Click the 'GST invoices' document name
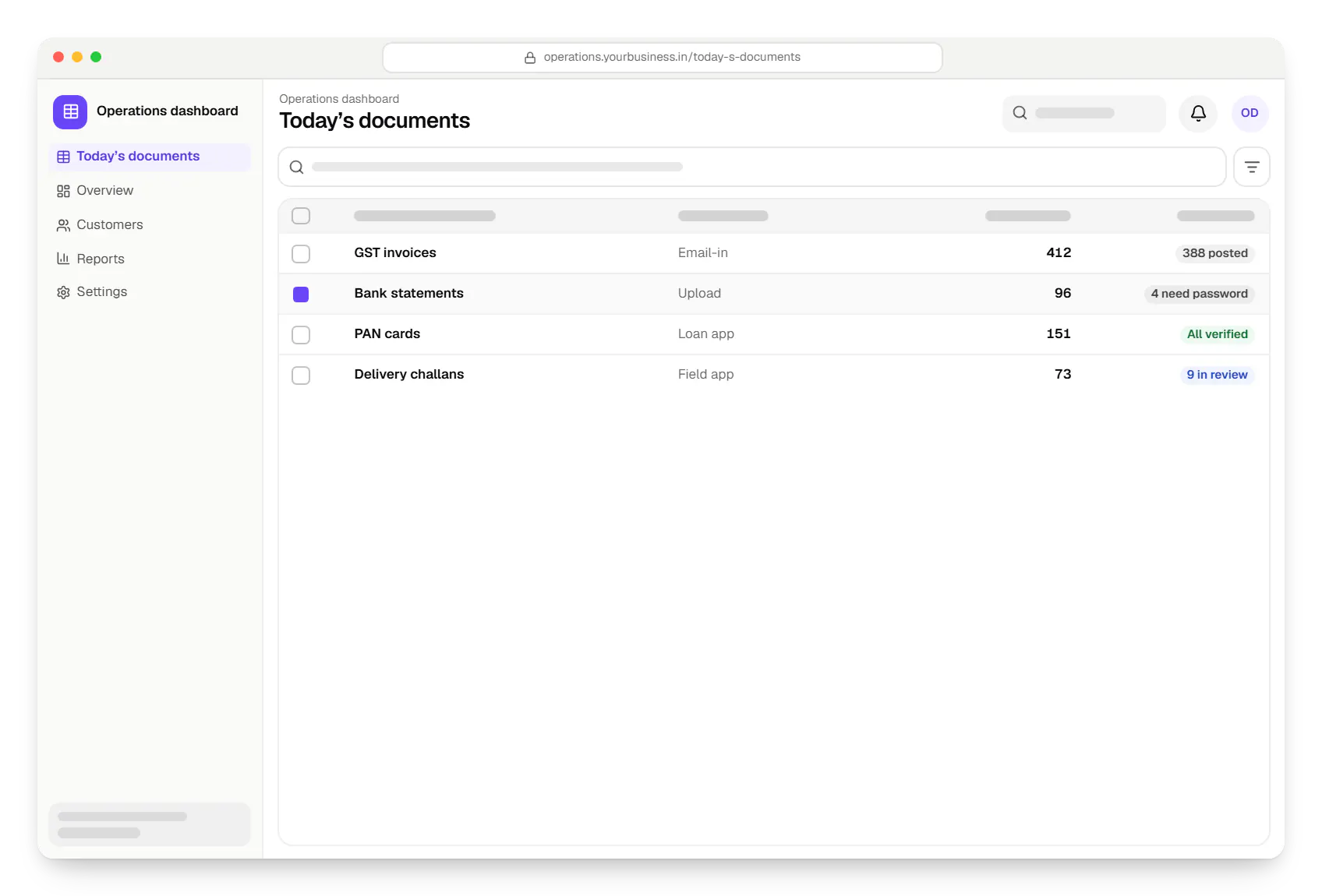 coord(395,252)
